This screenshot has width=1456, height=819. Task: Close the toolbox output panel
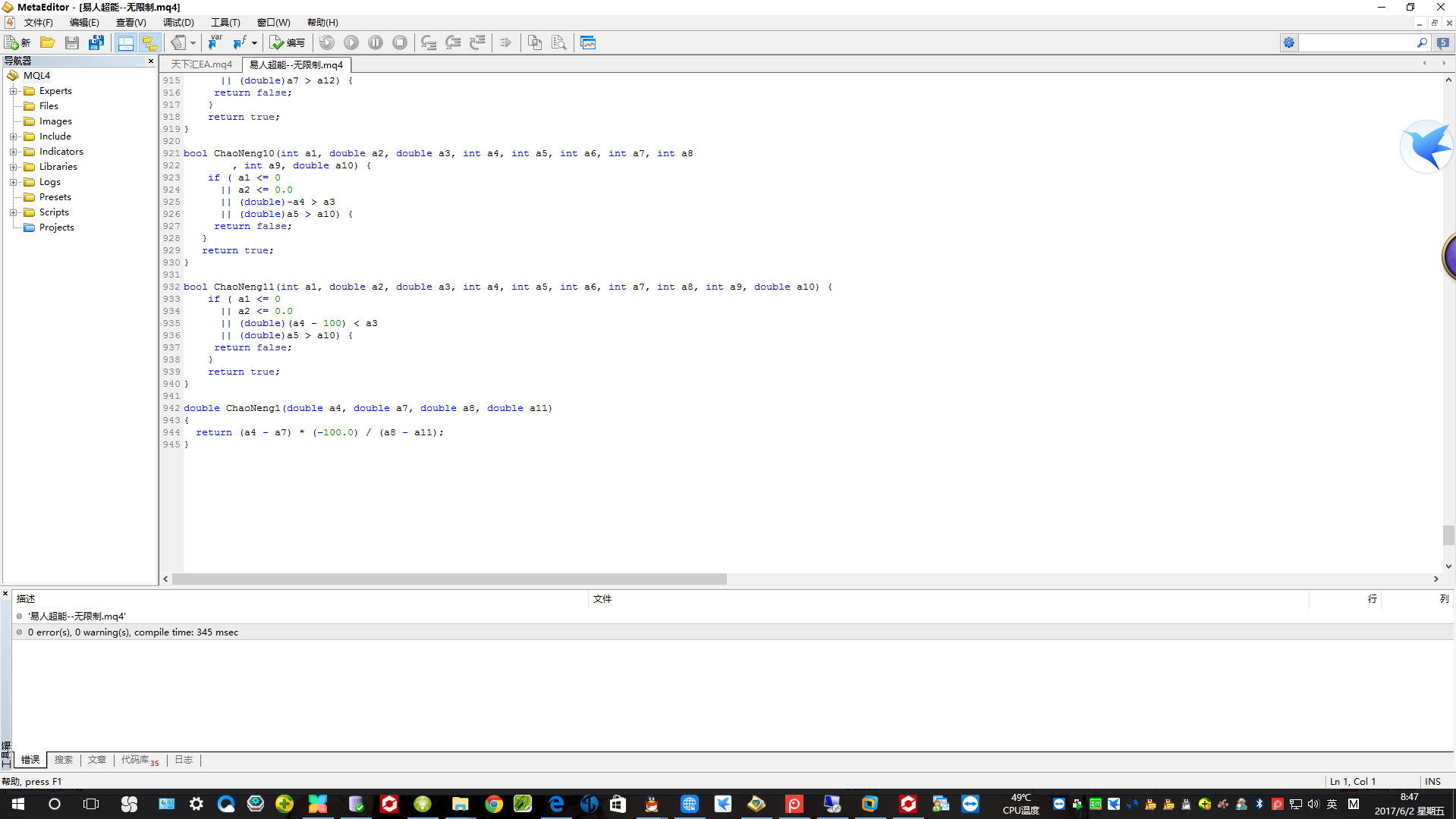click(x=5, y=594)
